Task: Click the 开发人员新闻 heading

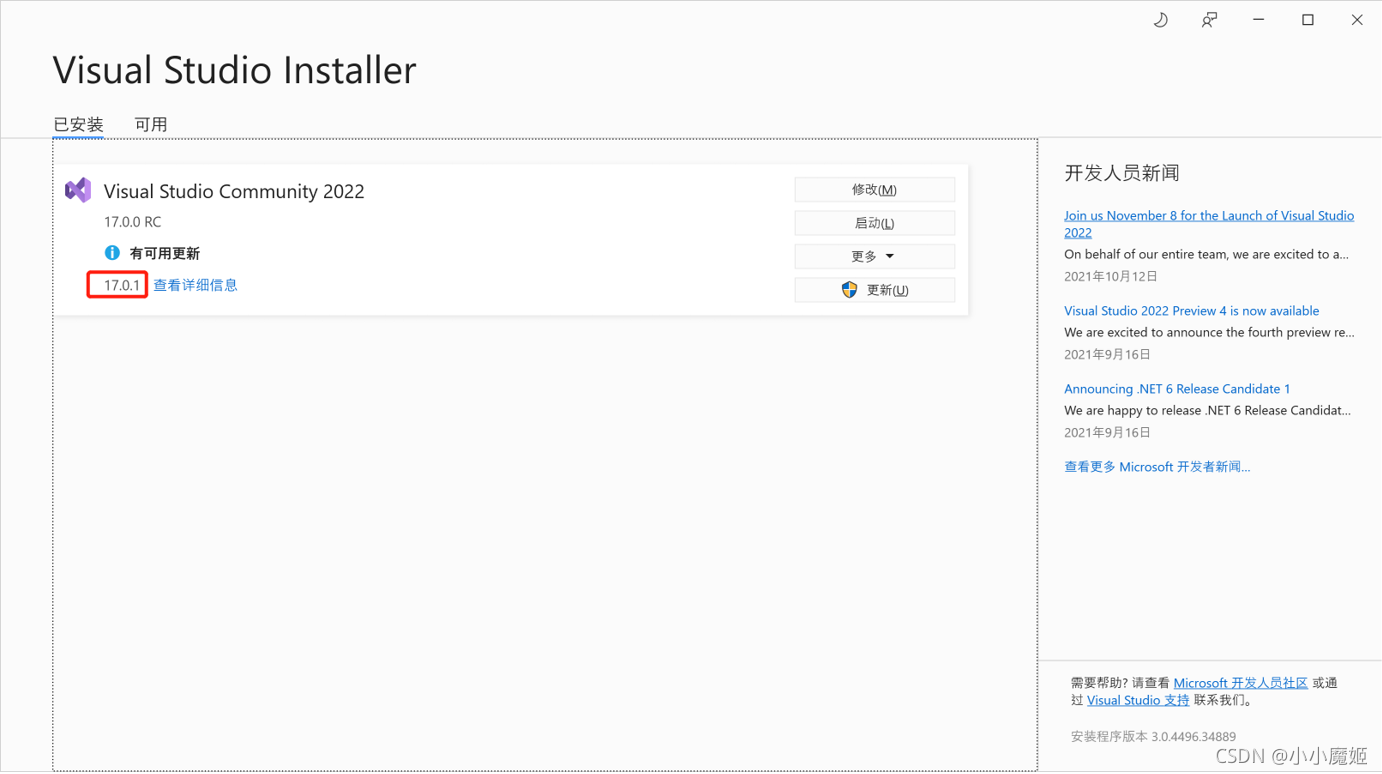Action: [x=1122, y=173]
